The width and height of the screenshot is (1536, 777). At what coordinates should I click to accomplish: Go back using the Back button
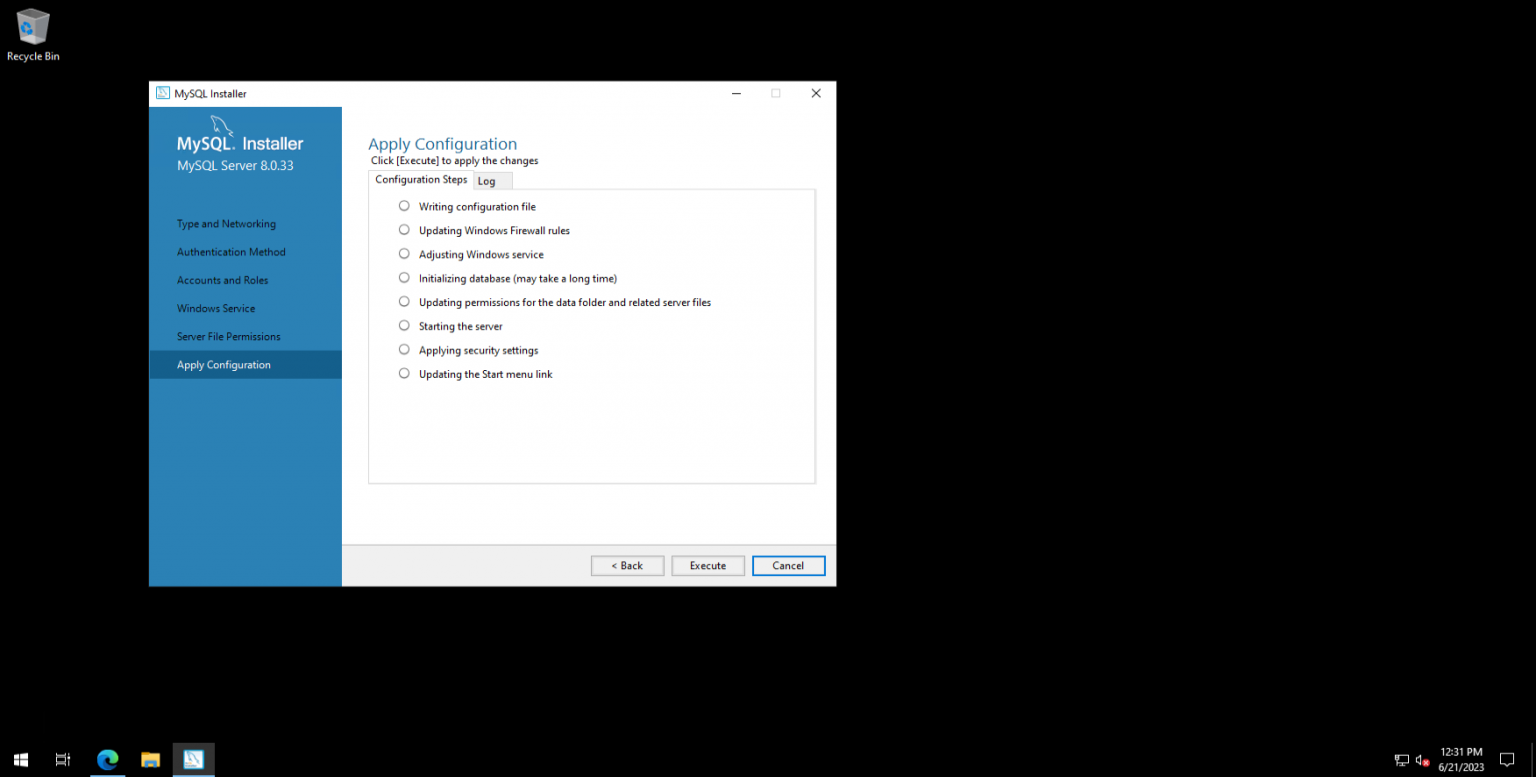point(627,565)
